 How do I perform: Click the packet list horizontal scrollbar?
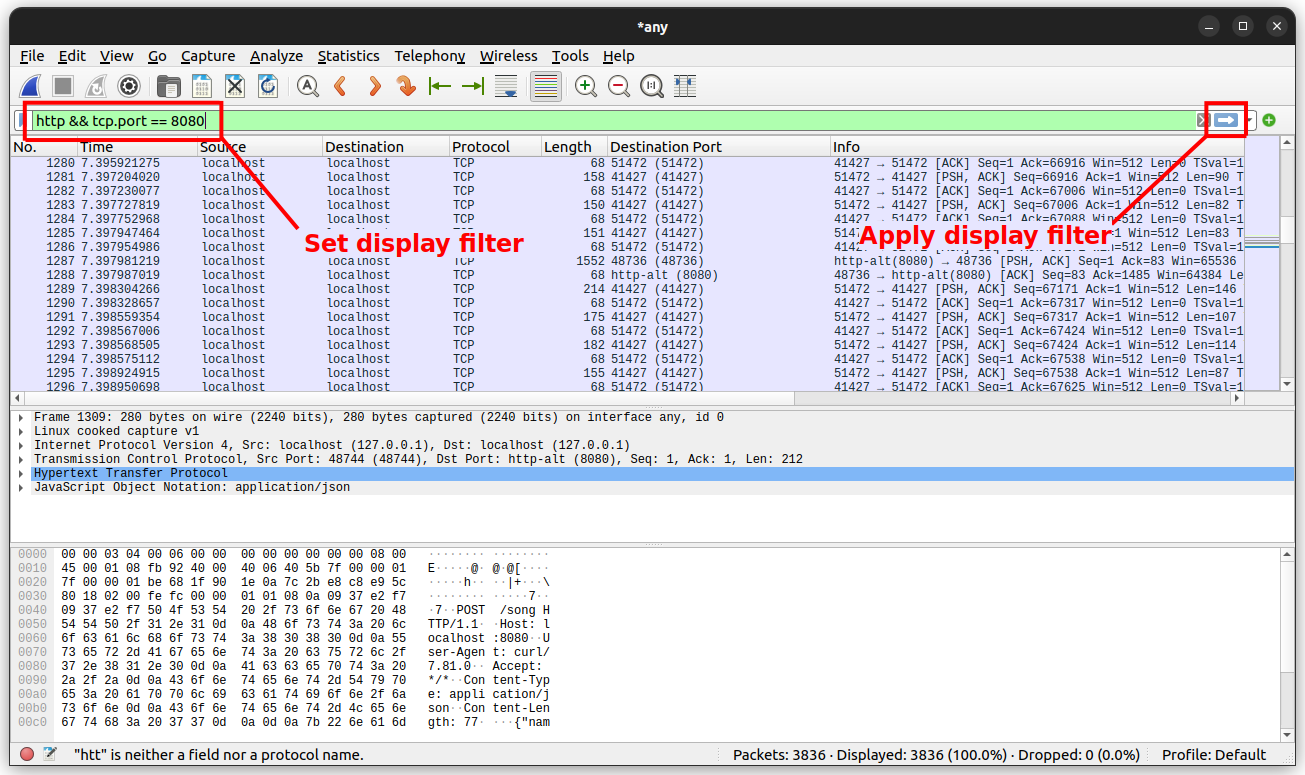coord(400,397)
